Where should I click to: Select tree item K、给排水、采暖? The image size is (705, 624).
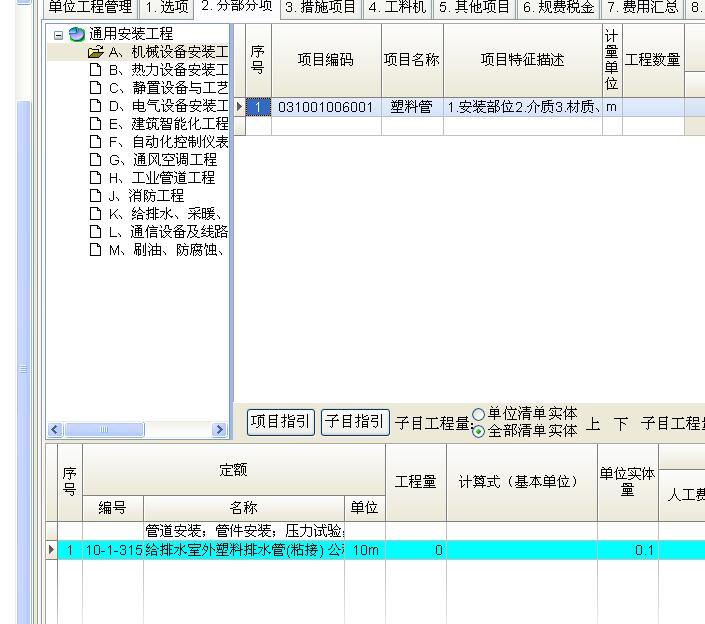coord(165,214)
